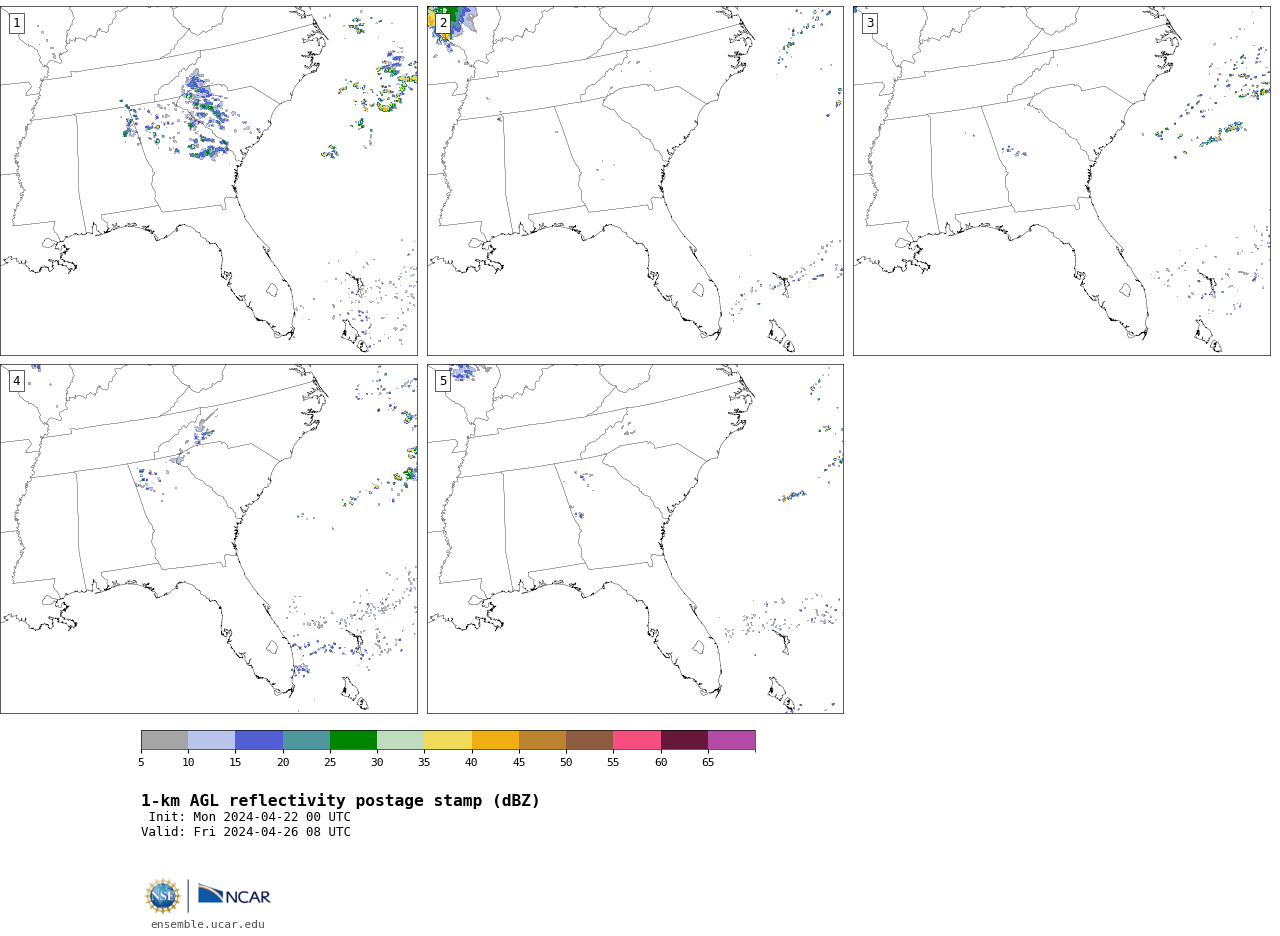Click the NSF logo icon
This screenshot has width=1280, height=936.
pyautogui.click(x=163, y=896)
